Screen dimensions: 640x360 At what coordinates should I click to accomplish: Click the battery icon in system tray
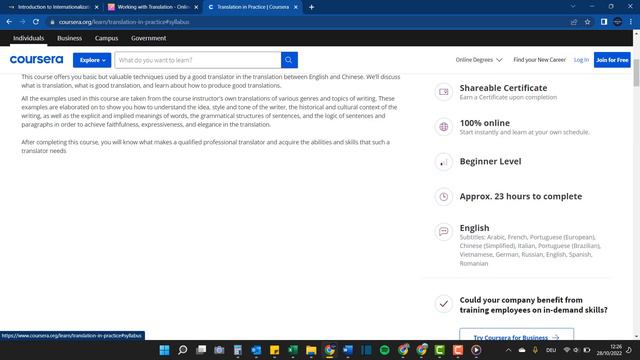587,350
